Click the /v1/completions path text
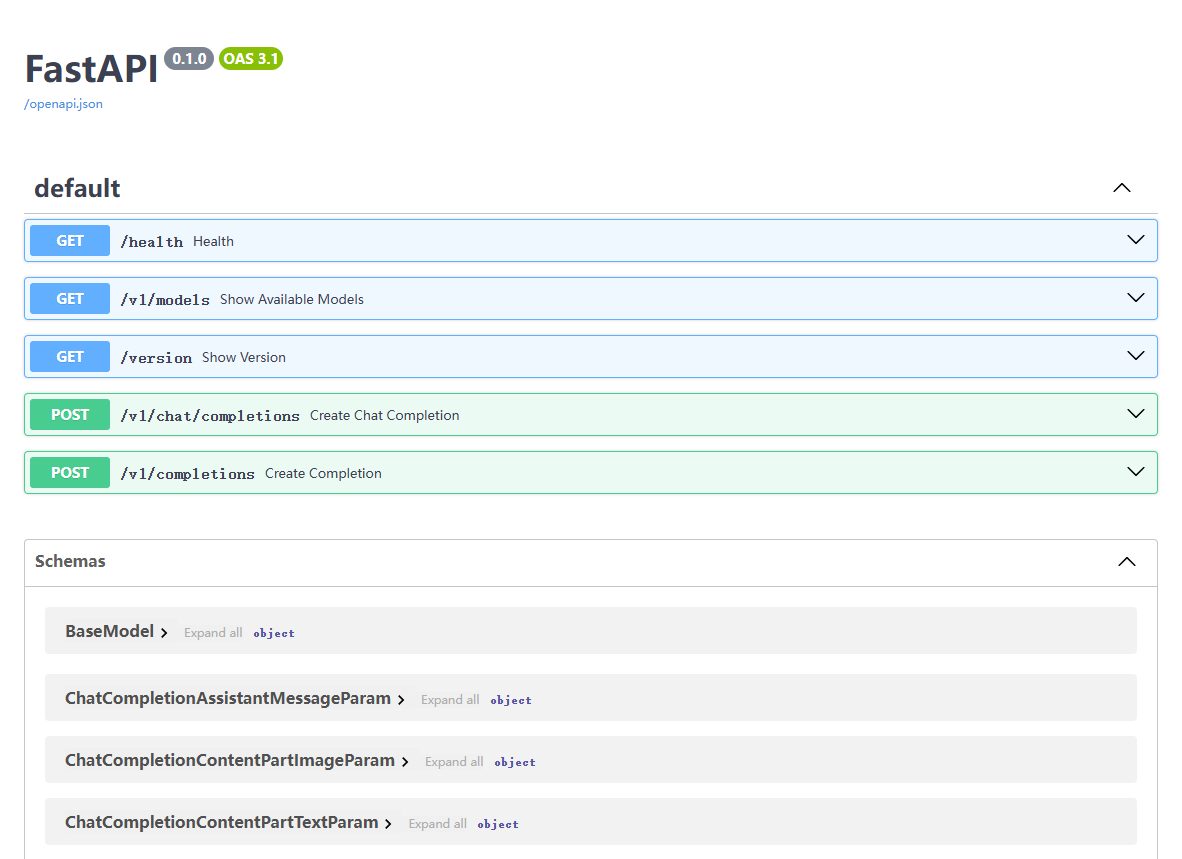This screenshot has height=859, width=1182. (x=187, y=474)
